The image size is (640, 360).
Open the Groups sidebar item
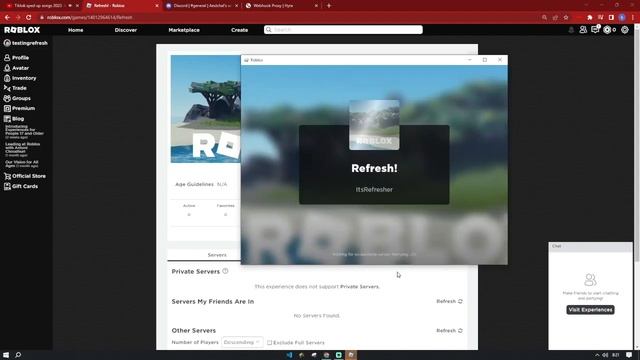[17, 98]
